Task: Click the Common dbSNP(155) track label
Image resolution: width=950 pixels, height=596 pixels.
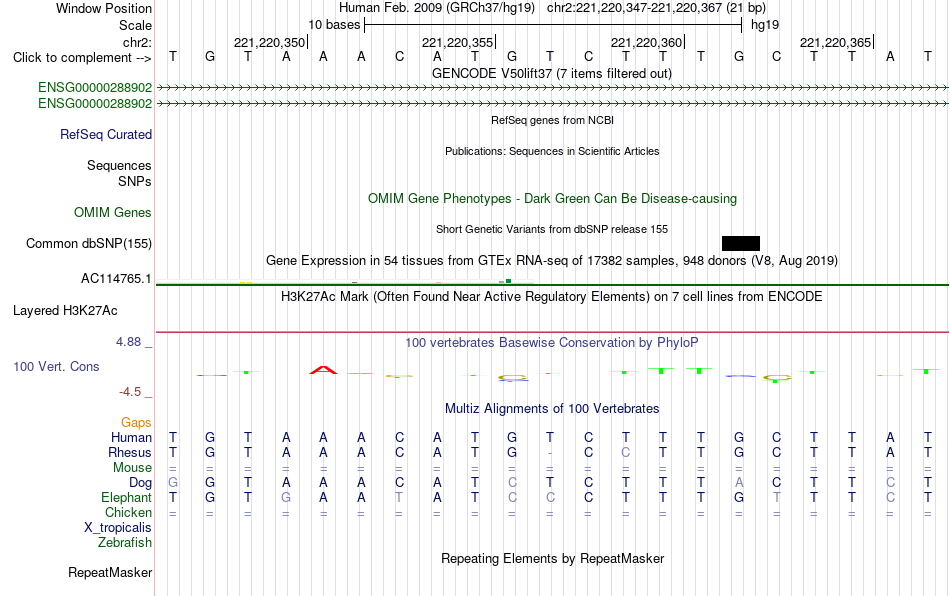Action: click(89, 243)
